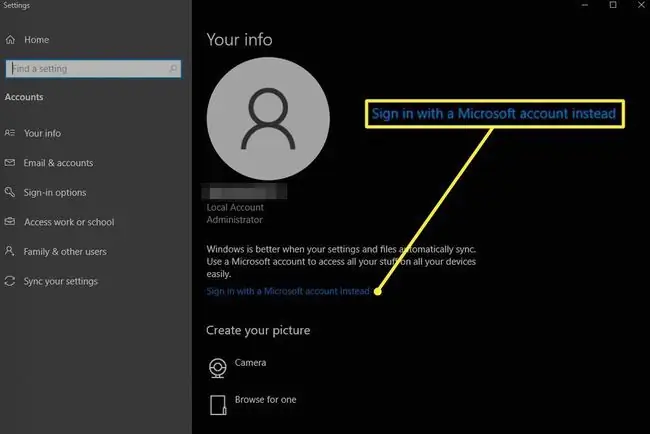Viewport: 650px width, 434px height.
Task: Open the Family & other users label
Action: pyautogui.click(x=65, y=252)
